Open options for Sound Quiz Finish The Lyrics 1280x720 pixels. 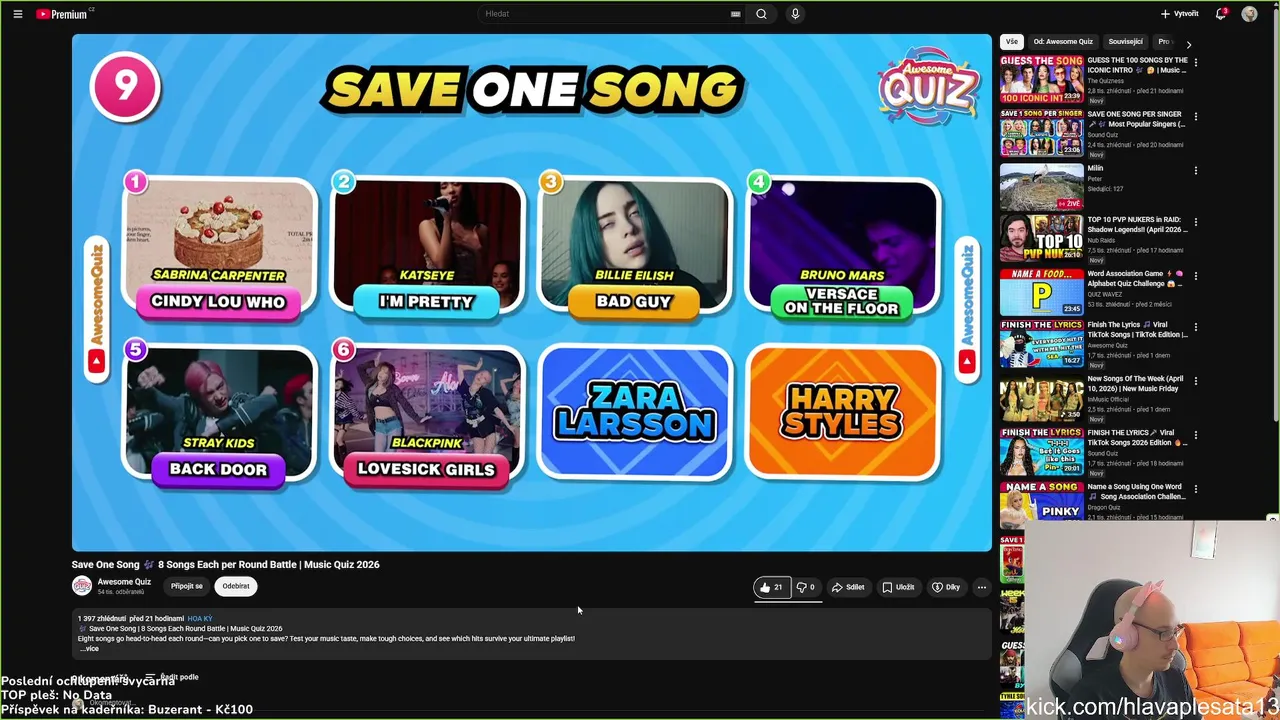click(1195, 434)
